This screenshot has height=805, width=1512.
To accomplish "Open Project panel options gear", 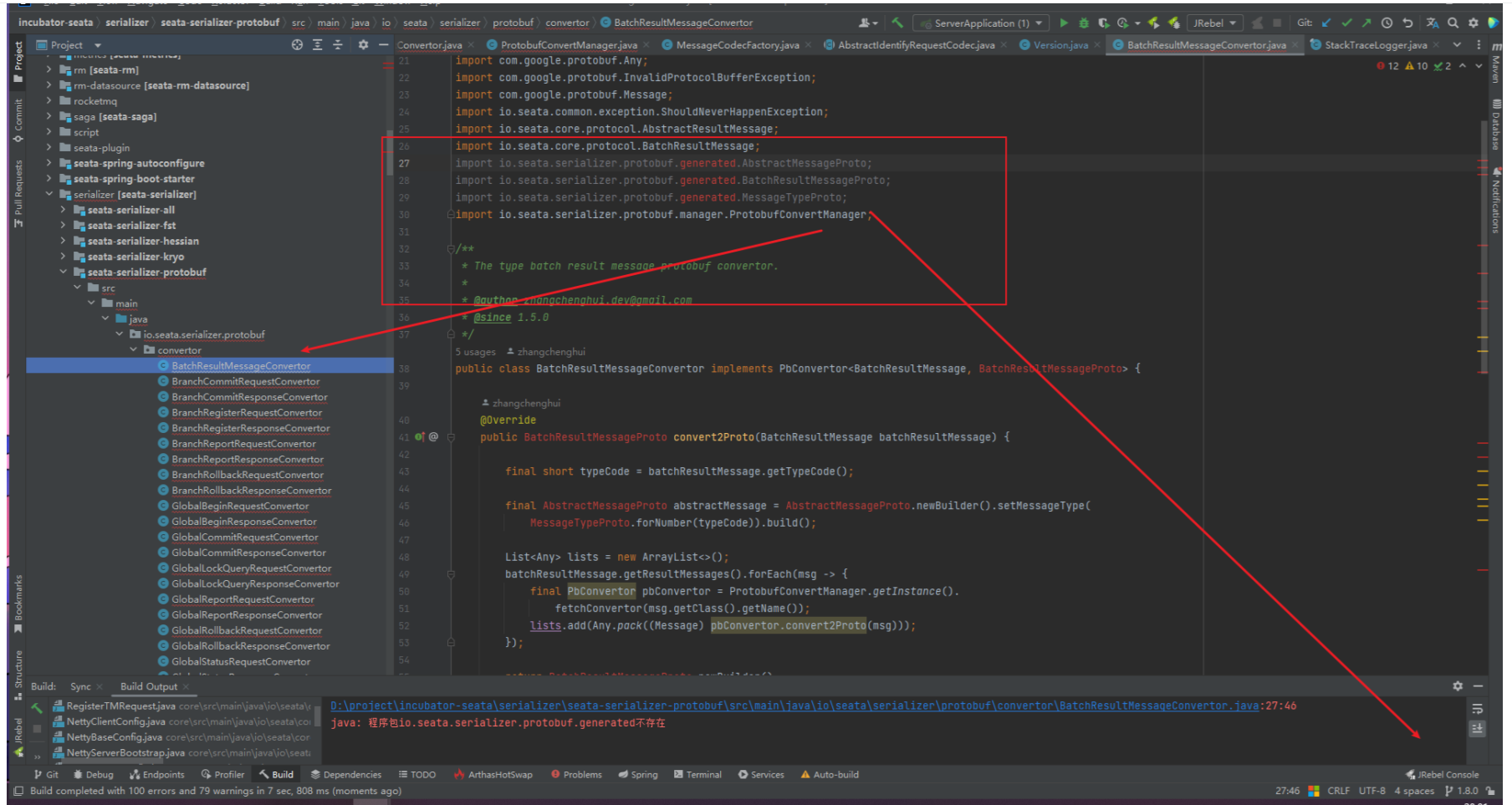I will [x=363, y=45].
